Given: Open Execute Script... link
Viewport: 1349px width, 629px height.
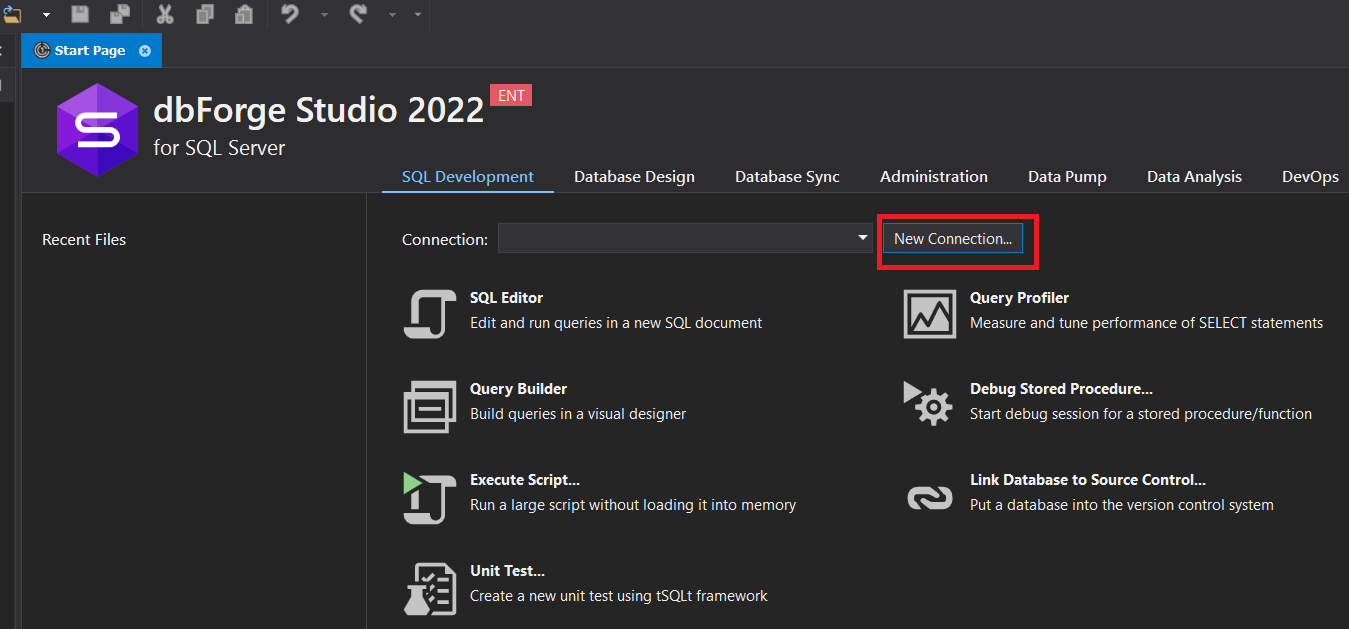Looking at the screenshot, I should [x=525, y=480].
